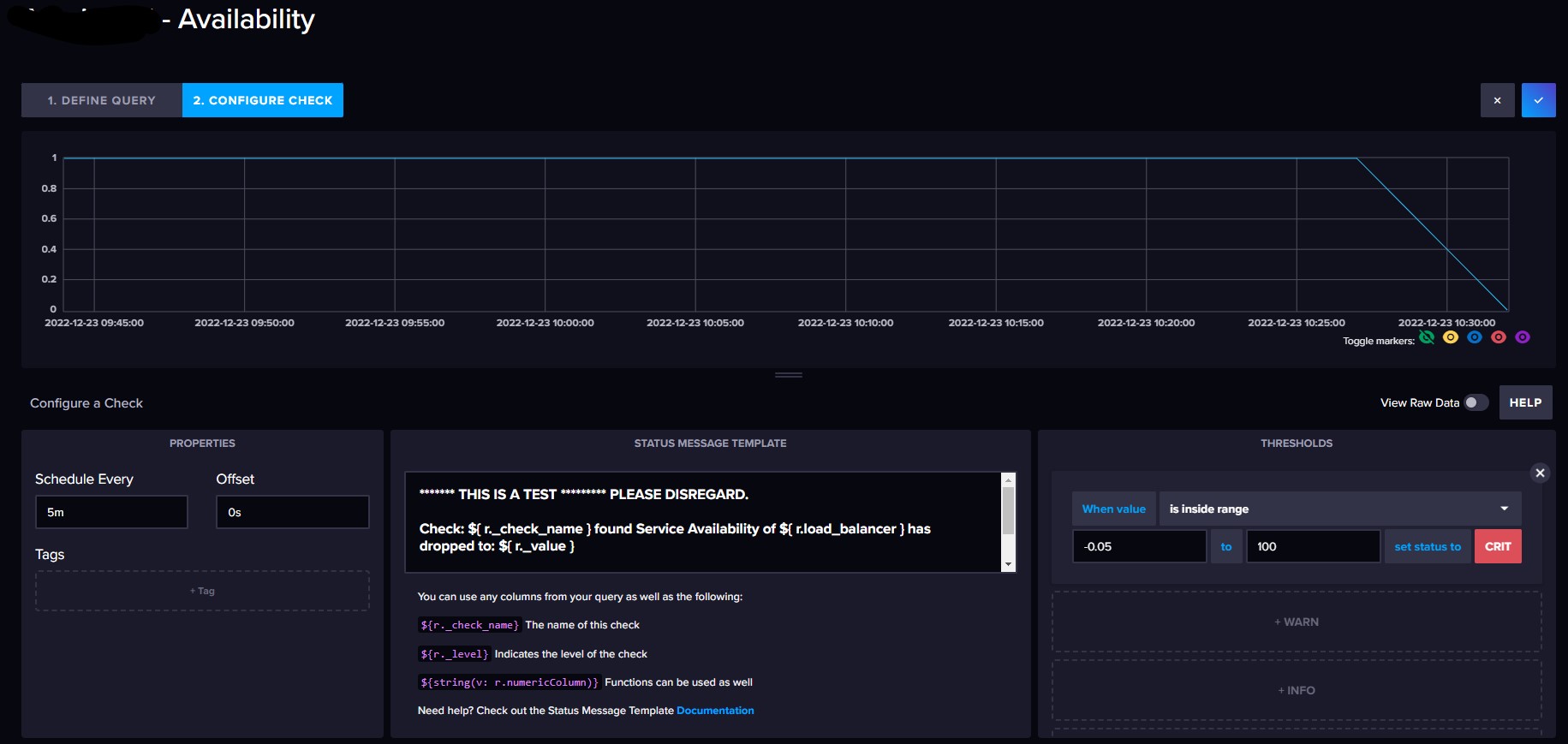Screen dimensions: 1568x744
Task: Toggle the purple eye marker
Action: click(x=1523, y=337)
